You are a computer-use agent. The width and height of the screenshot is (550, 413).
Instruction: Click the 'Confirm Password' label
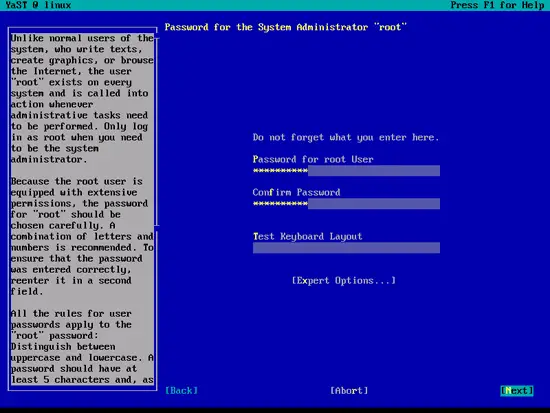296,192
